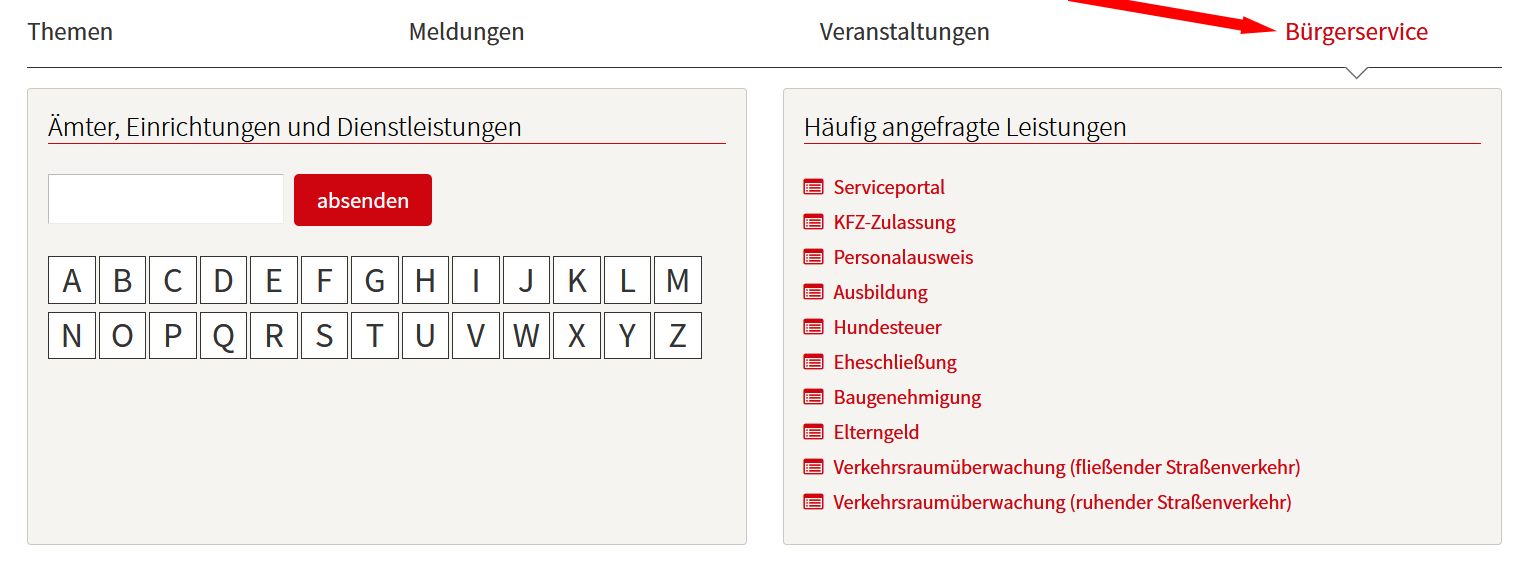Choose letter K in the alphabet index

pos(577,280)
